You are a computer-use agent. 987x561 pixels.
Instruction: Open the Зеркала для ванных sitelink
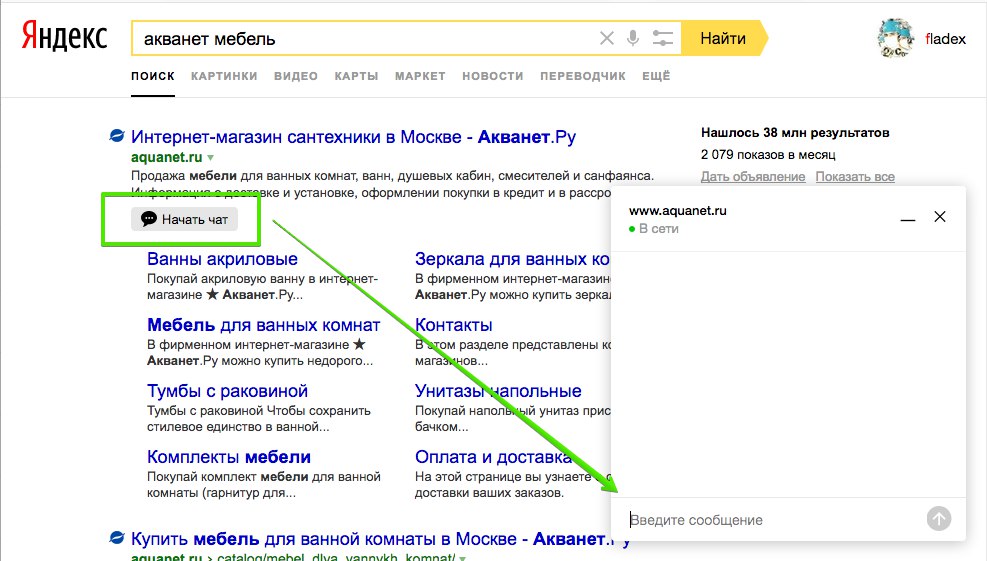pos(512,259)
